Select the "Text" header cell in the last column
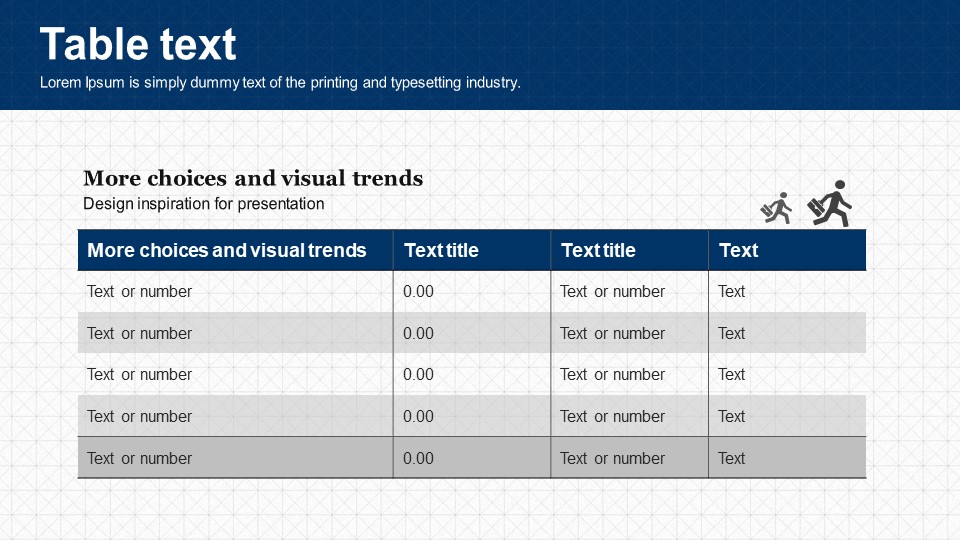Viewport: 960px width, 540px height. 738,250
